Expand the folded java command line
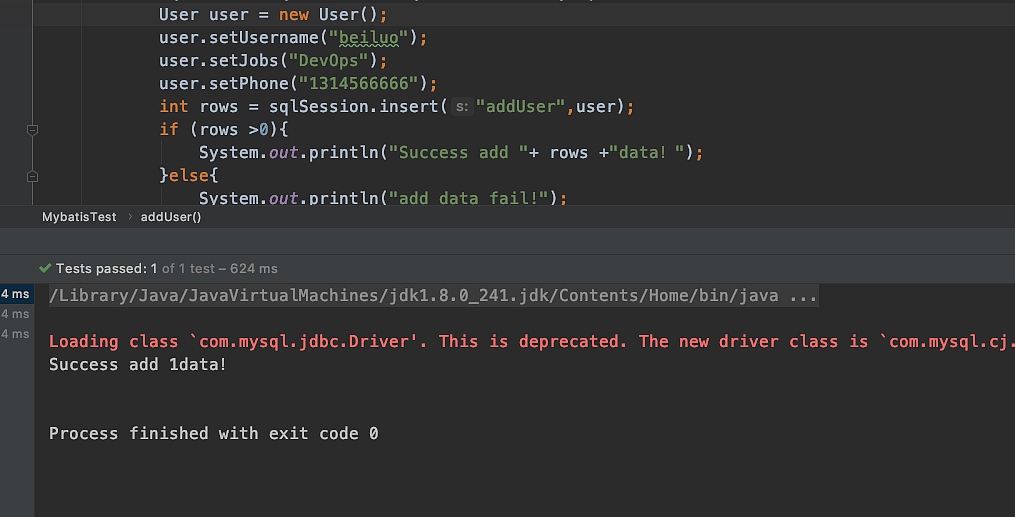 pos(803,296)
